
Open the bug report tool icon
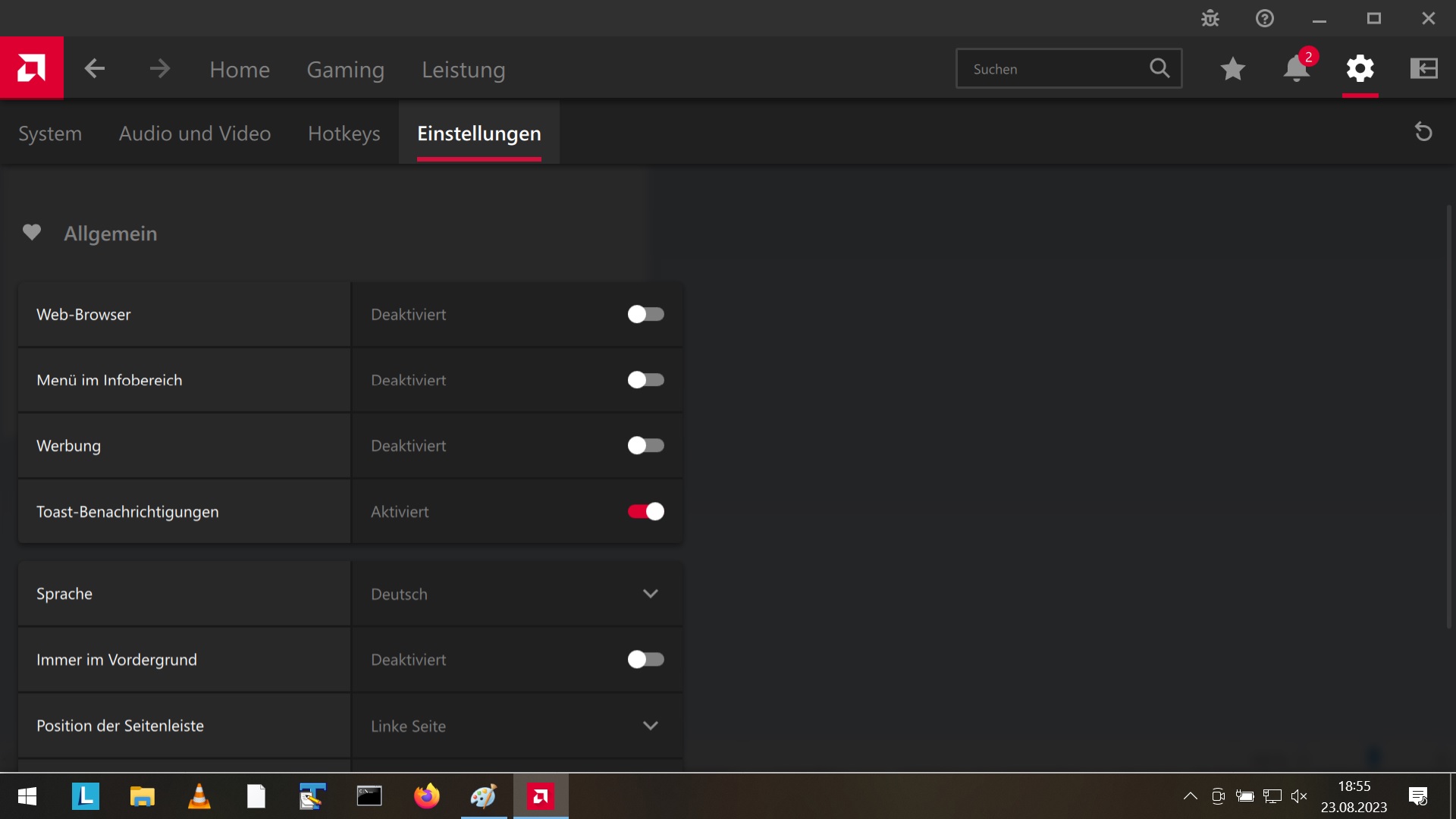(x=1210, y=18)
